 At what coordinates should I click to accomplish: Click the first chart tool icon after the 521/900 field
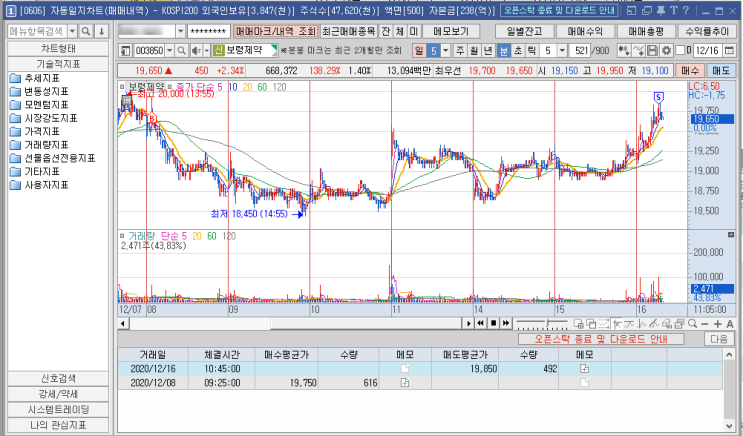(x=624, y=50)
